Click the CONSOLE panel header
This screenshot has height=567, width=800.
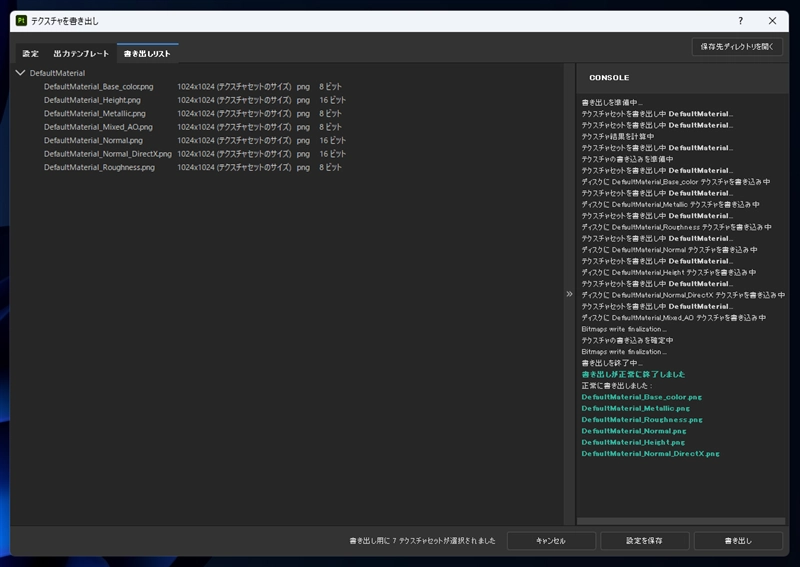pos(609,78)
